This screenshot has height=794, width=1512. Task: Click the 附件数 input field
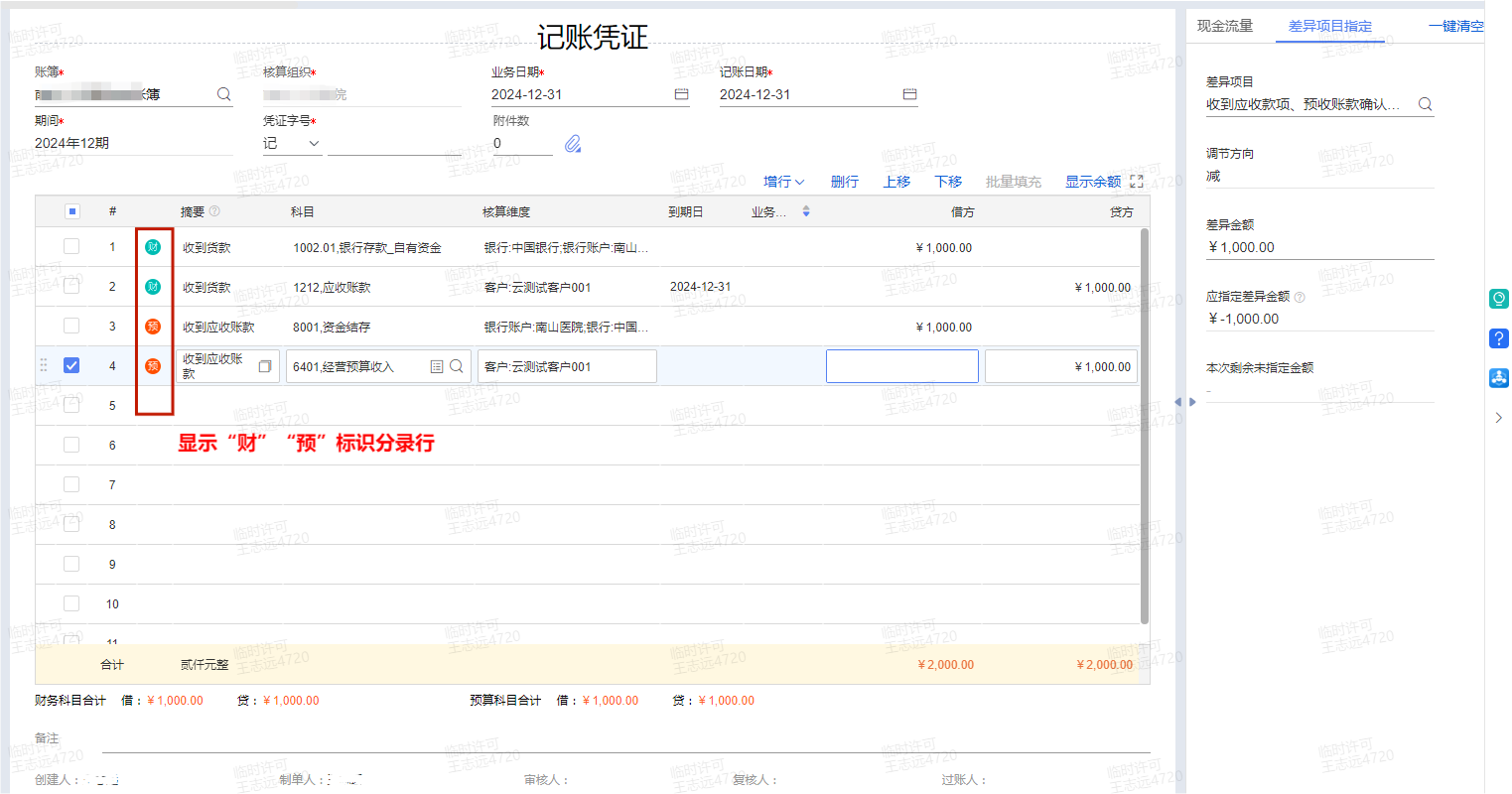pyautogui.click(x=522, y=144)
